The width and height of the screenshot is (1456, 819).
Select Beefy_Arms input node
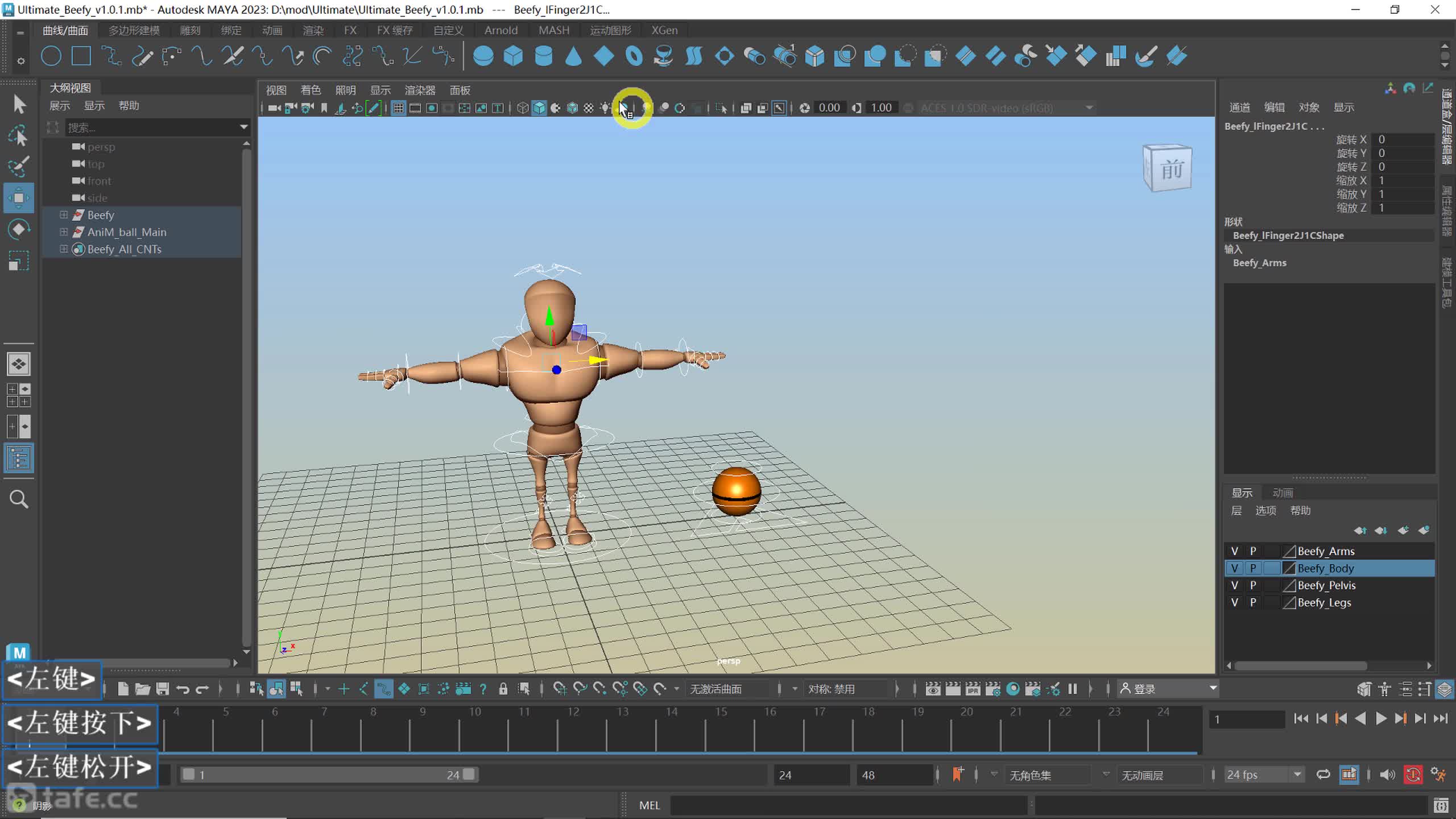pos(1259,263)
